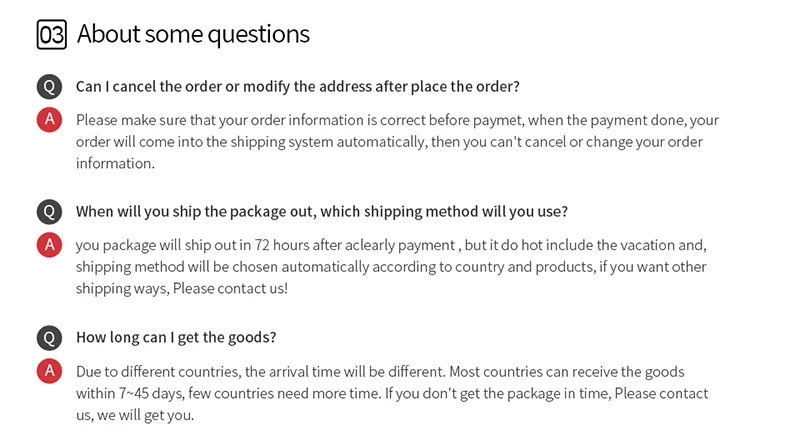Select the 'When will you ship' question
This screenshot has width=800, height=447.
click(321, 212)
